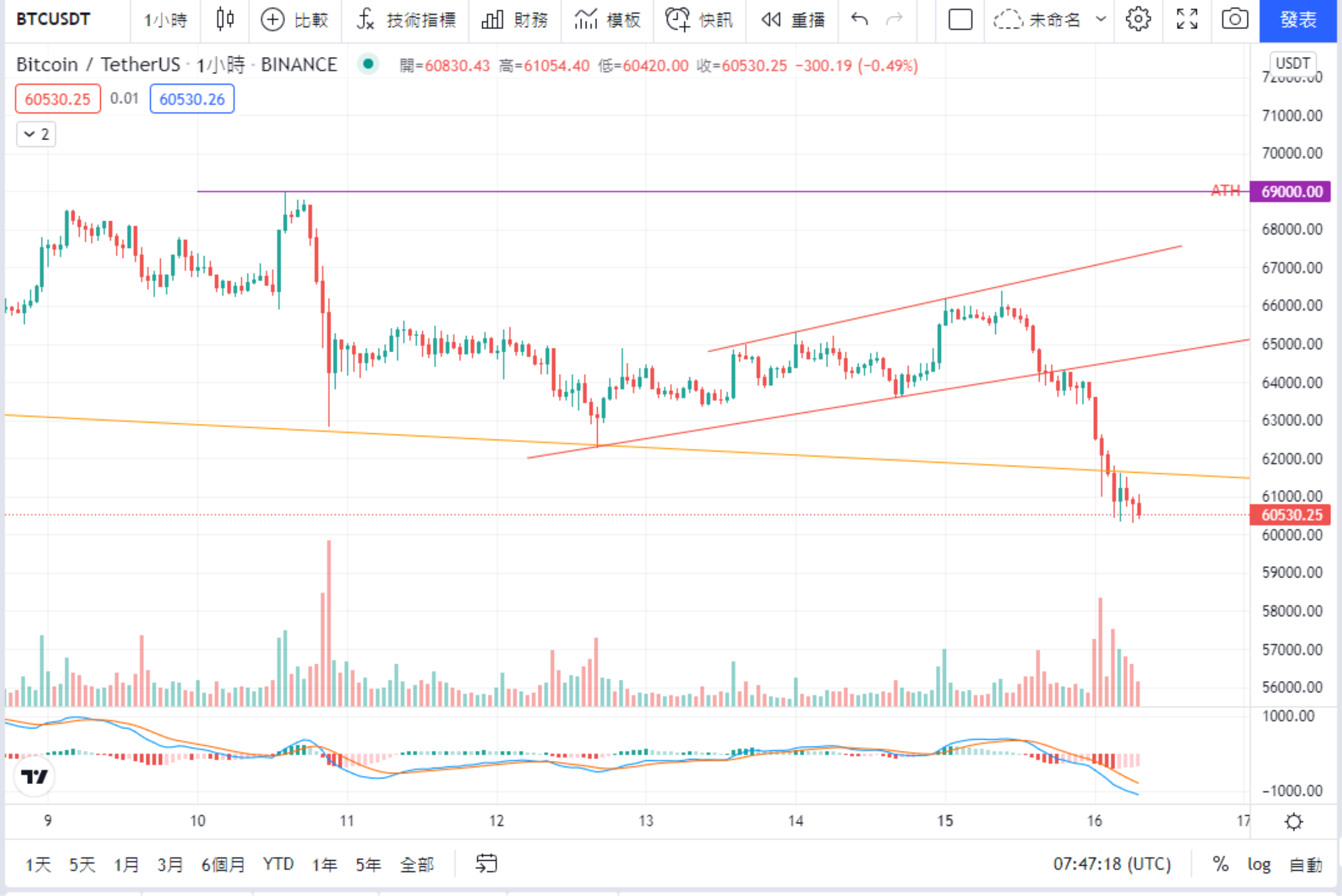Open the candlestick chart style selector

click(225, 20)
